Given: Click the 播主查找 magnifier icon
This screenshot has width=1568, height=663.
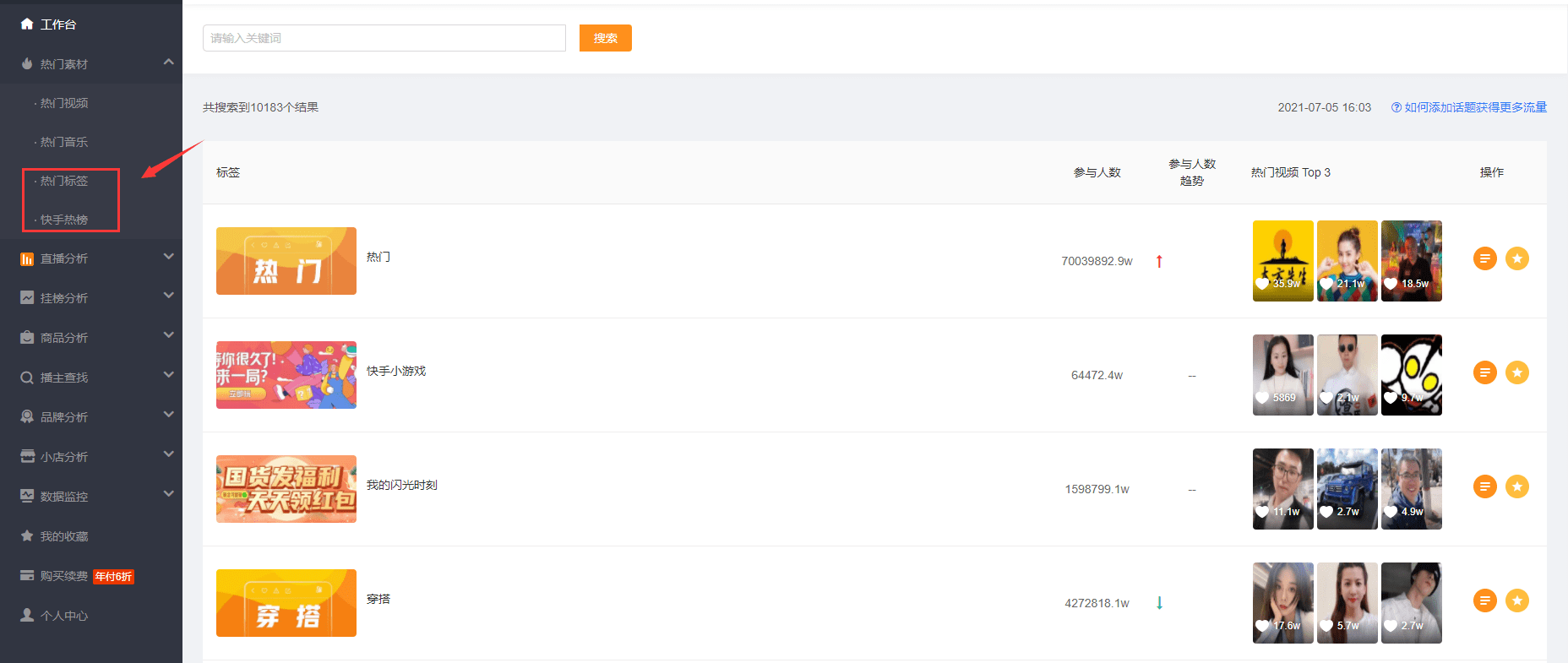Looking at the screenshot, I should point(27,378).
